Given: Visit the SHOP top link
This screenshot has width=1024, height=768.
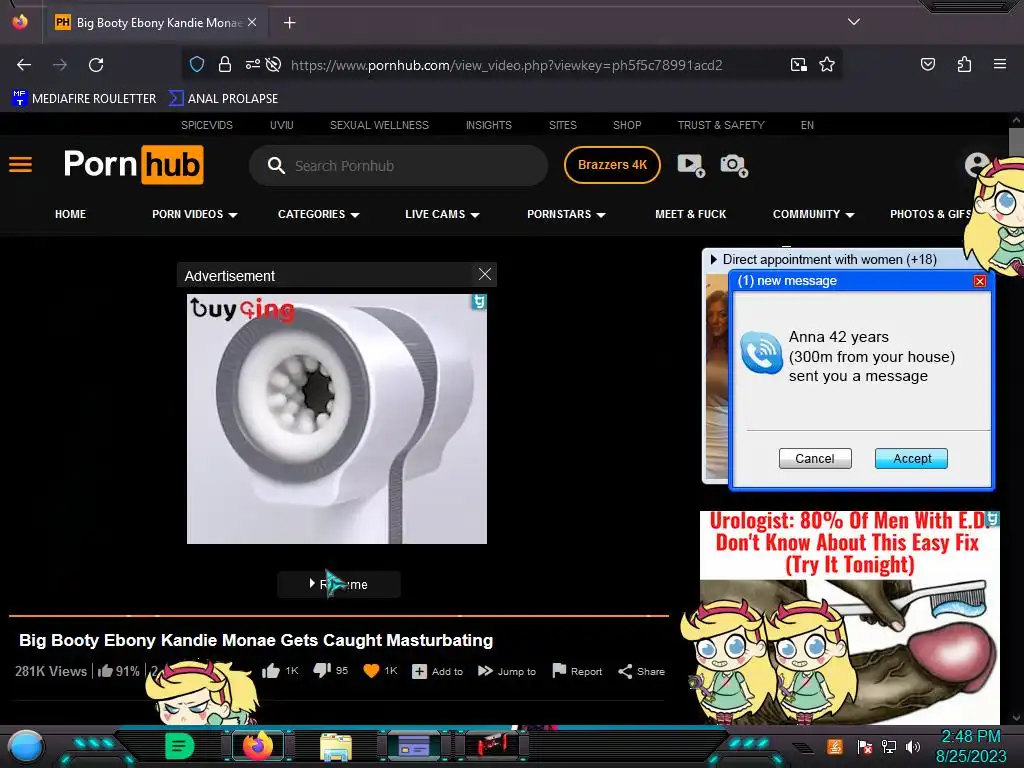Looking at the screenshot, I should [627, 125].
